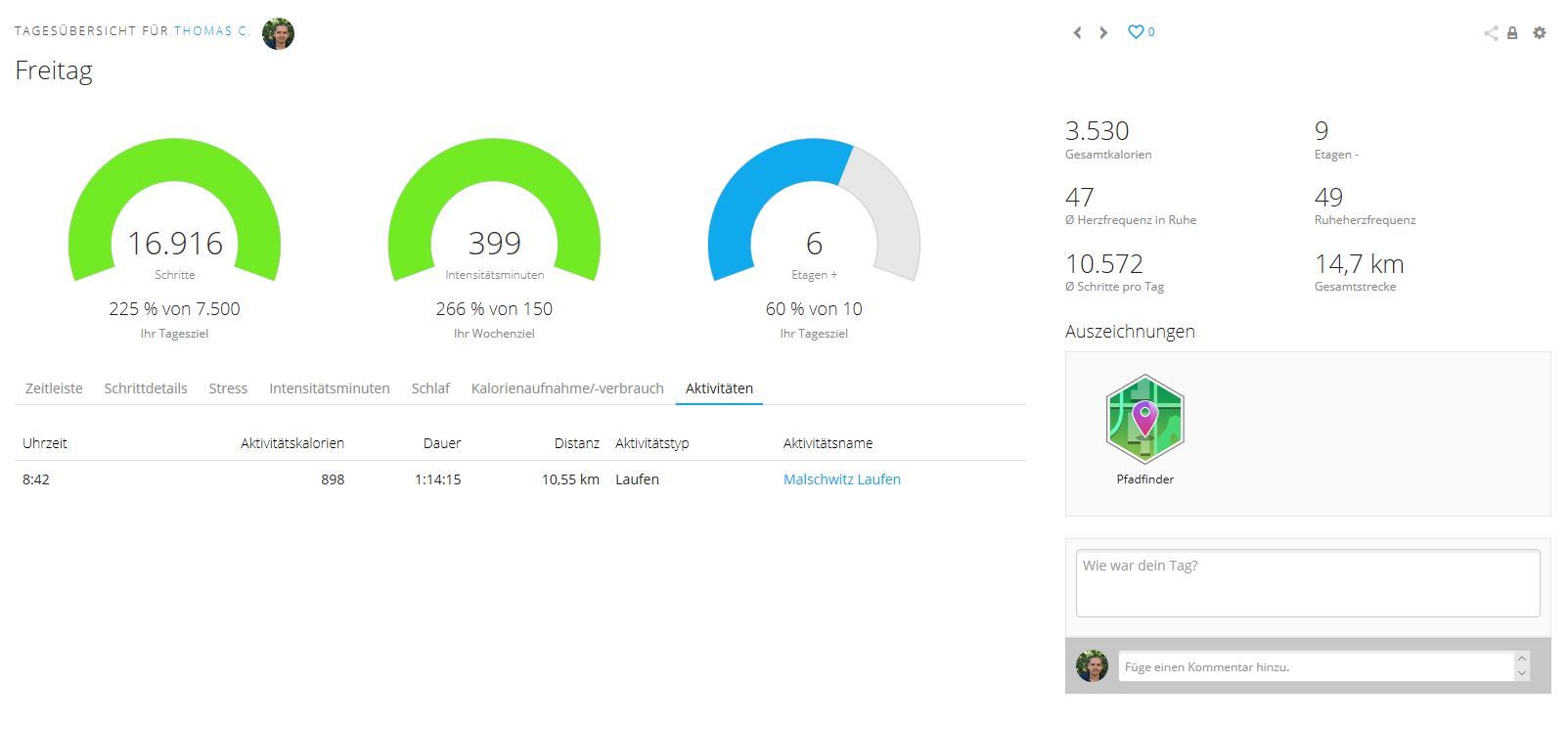The image size is (1568, 729).
Task: Open the Malschwitz Laufen activity link
Action: click(841, 479)
